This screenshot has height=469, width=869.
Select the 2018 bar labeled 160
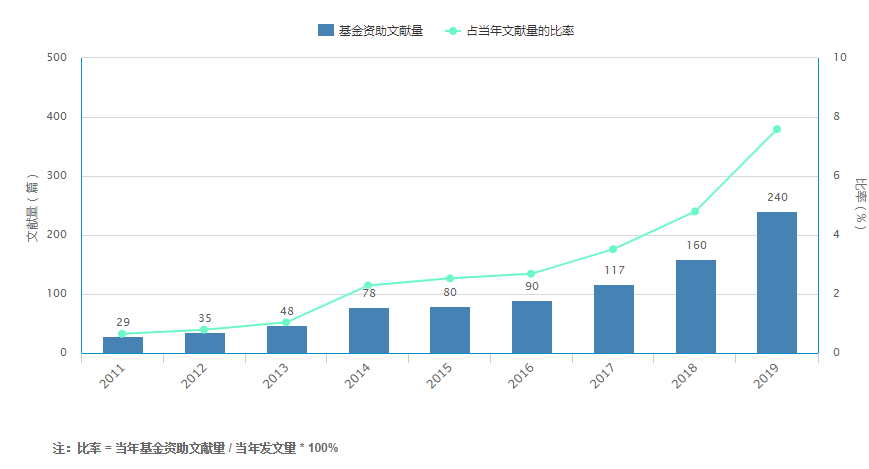696,307
